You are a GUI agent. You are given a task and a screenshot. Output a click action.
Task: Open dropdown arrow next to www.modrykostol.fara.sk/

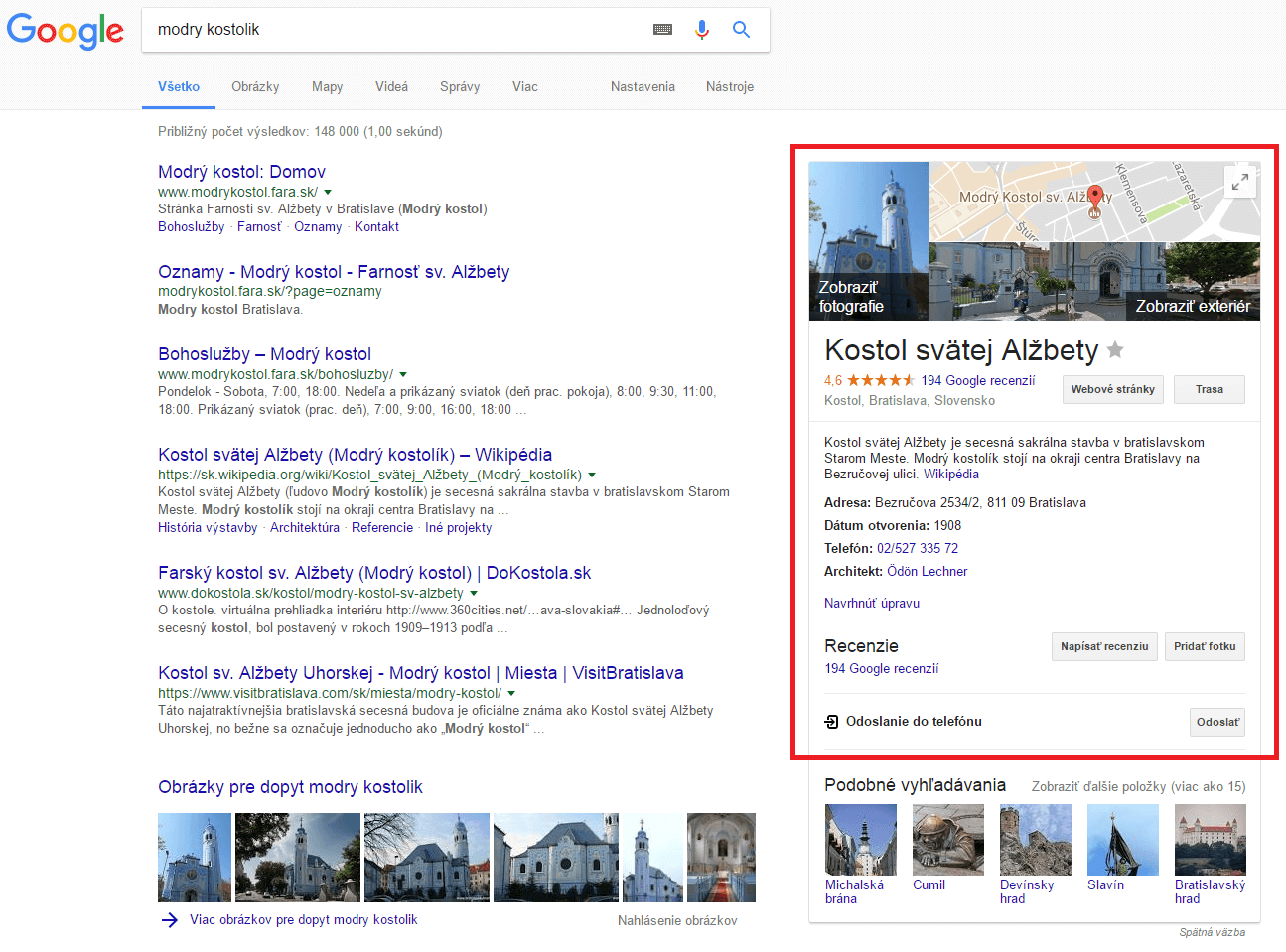point(328,192)
